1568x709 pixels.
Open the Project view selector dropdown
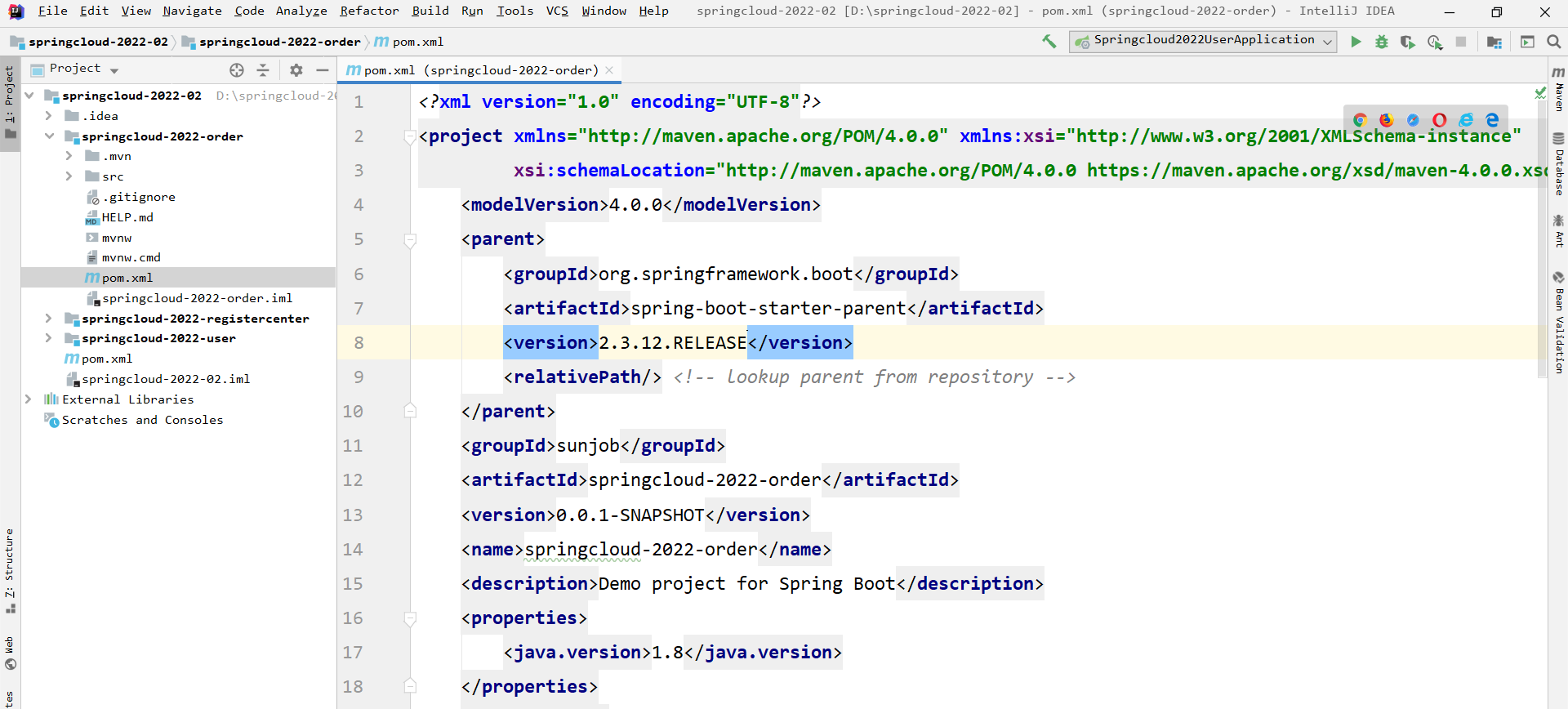tap(75, 69)
